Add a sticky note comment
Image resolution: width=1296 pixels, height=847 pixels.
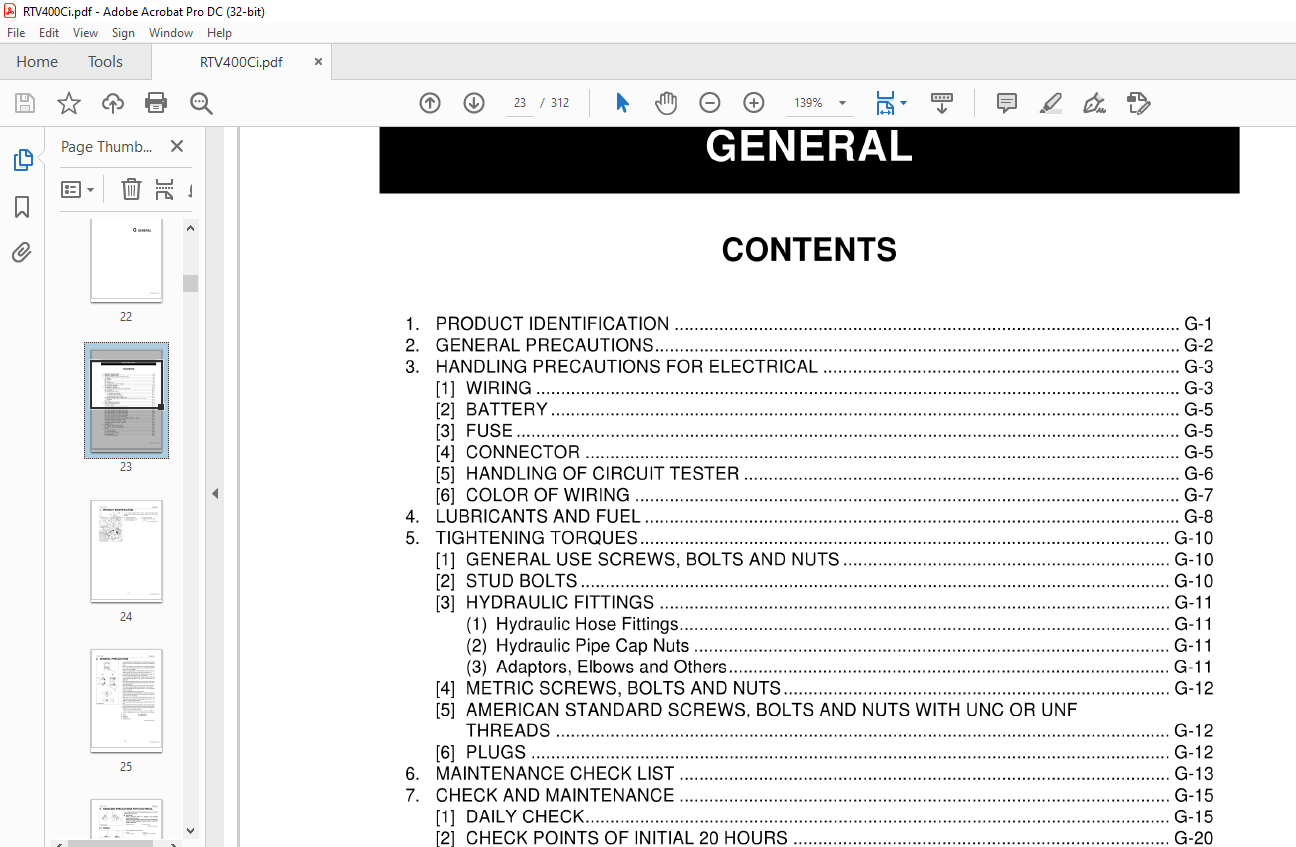1007,103
